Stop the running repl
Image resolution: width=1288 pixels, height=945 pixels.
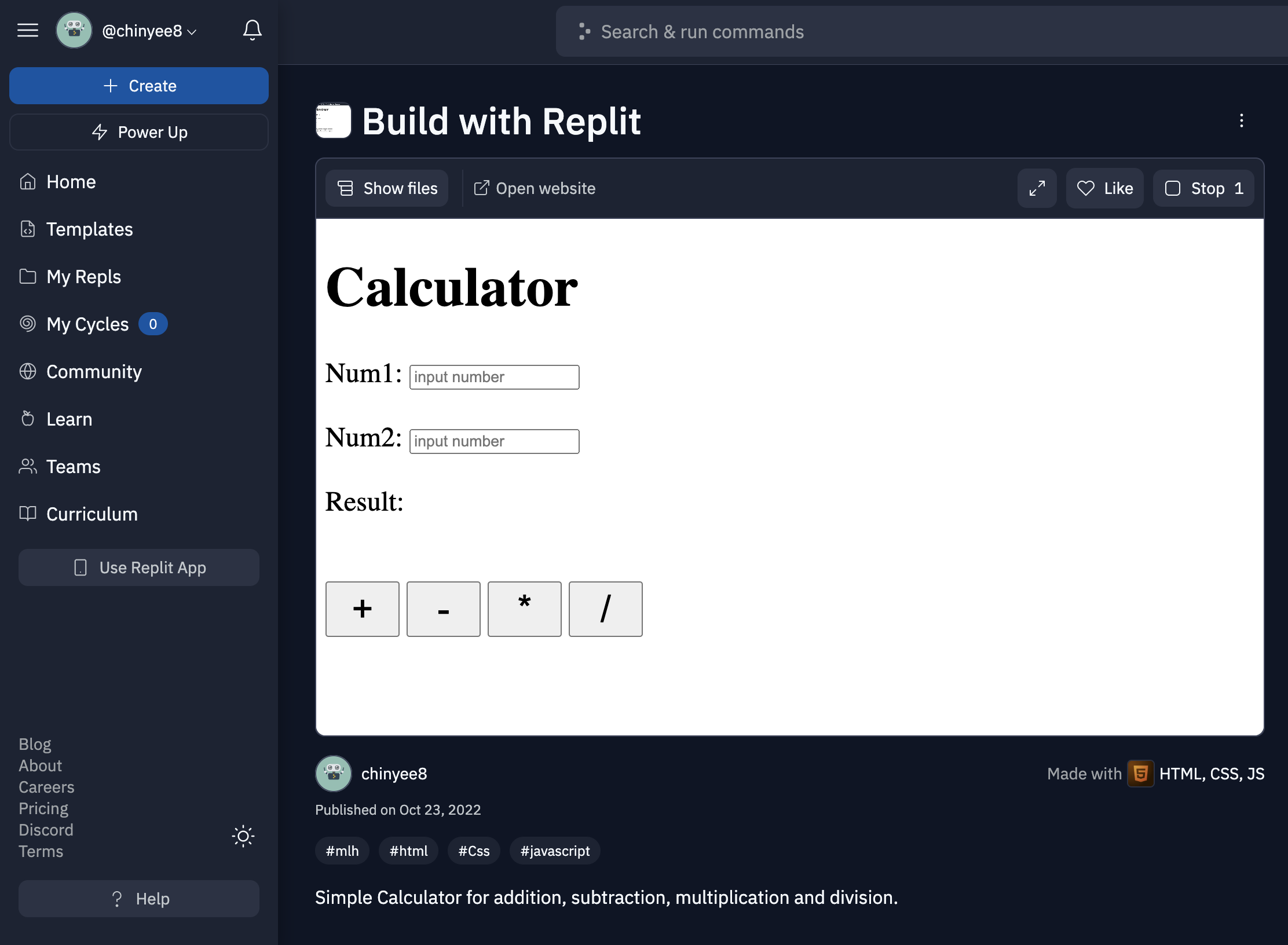click(1203, 188)
